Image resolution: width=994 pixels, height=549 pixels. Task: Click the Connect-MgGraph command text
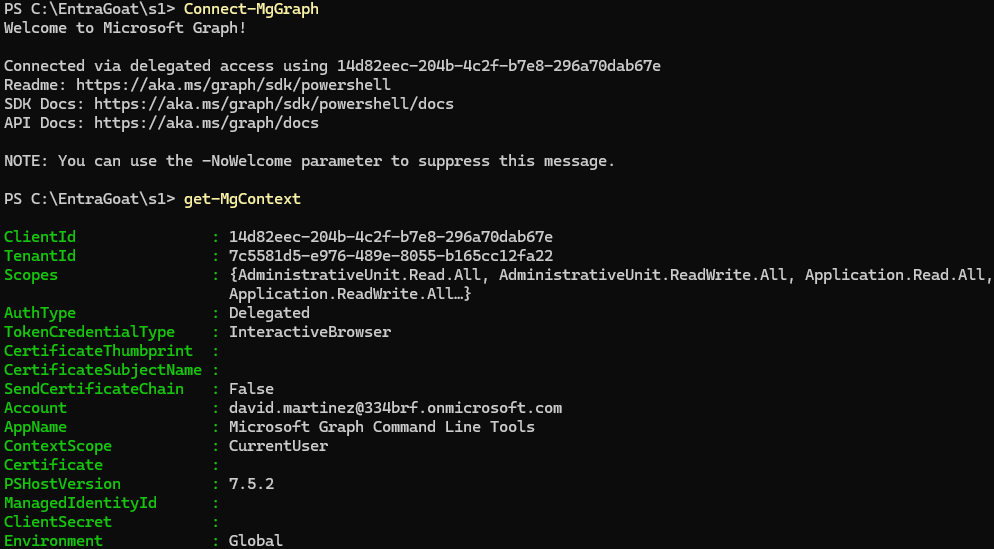coord(251,9)
